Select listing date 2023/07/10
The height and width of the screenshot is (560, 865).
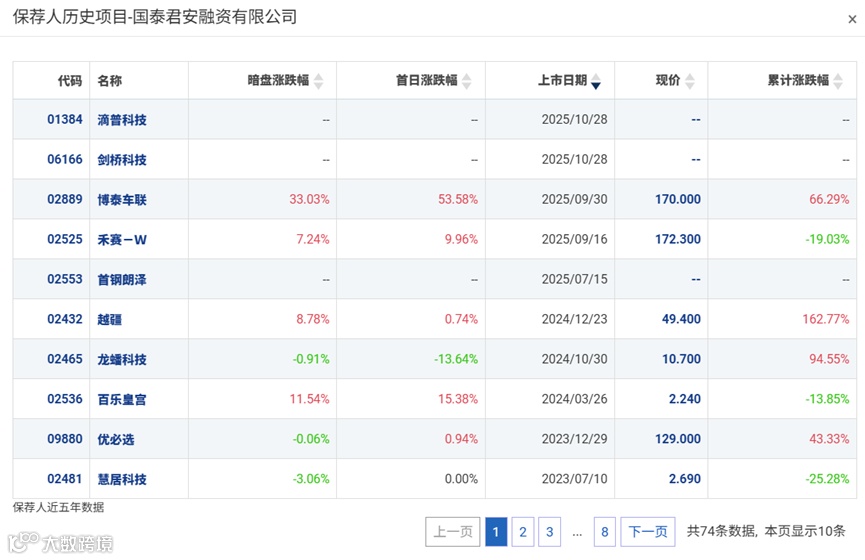pos(574,478)
